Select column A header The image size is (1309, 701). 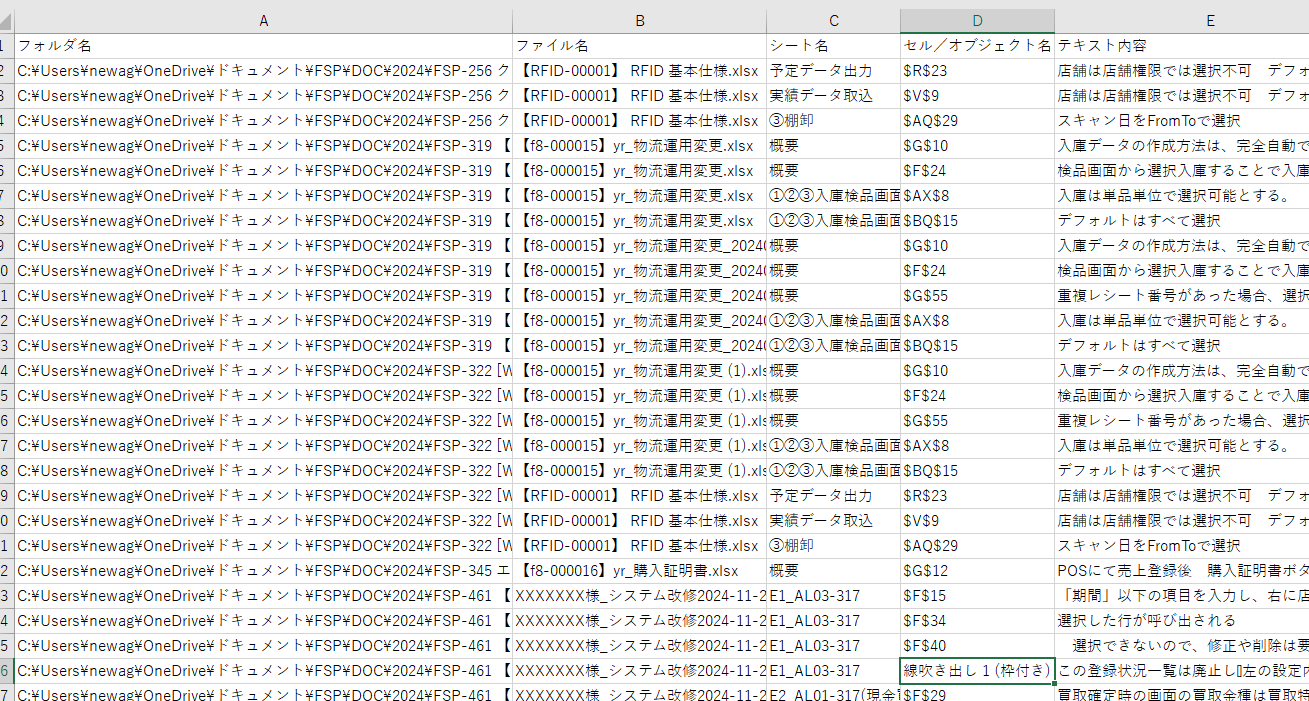(263, 21)
